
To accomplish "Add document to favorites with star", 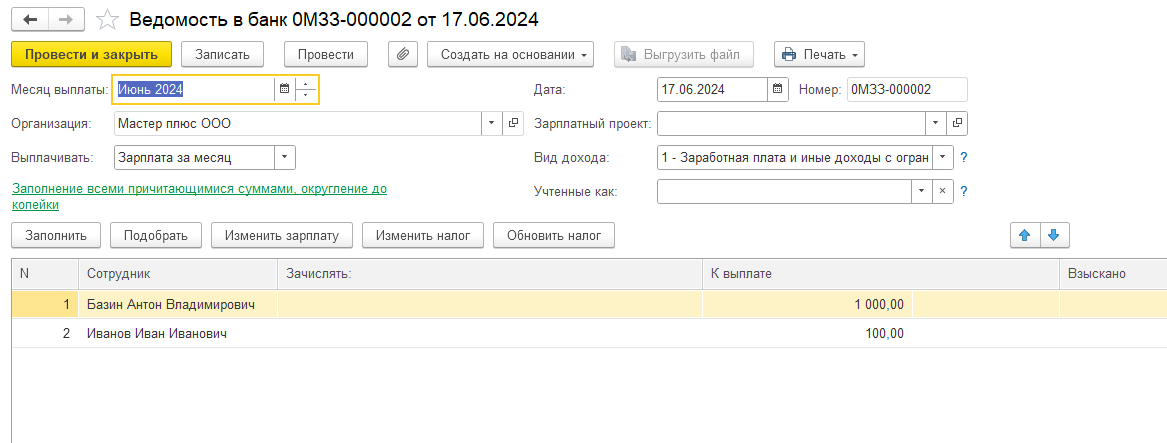I will pos(108,19).
